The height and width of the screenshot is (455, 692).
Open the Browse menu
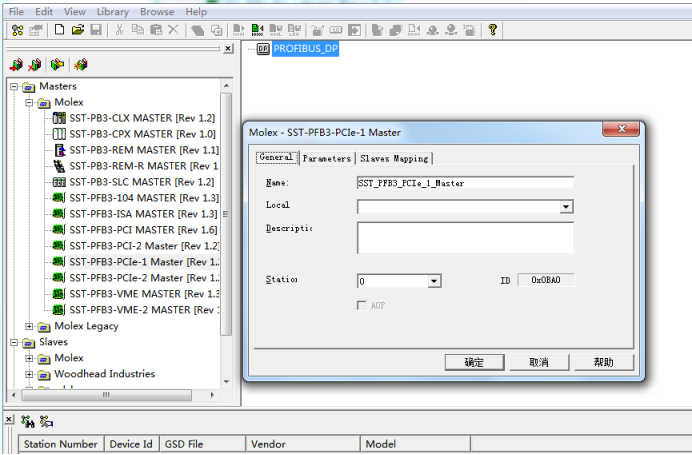(157, 12)
